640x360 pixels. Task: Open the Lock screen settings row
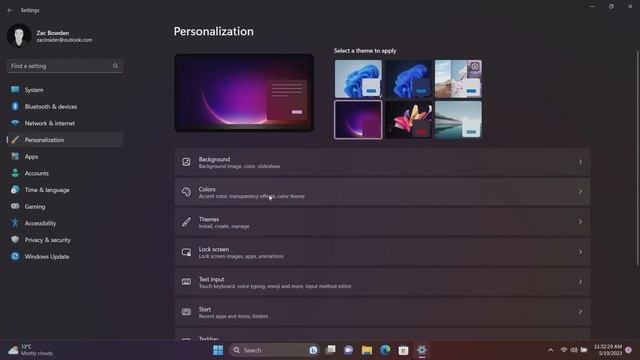tap(382, 252)
